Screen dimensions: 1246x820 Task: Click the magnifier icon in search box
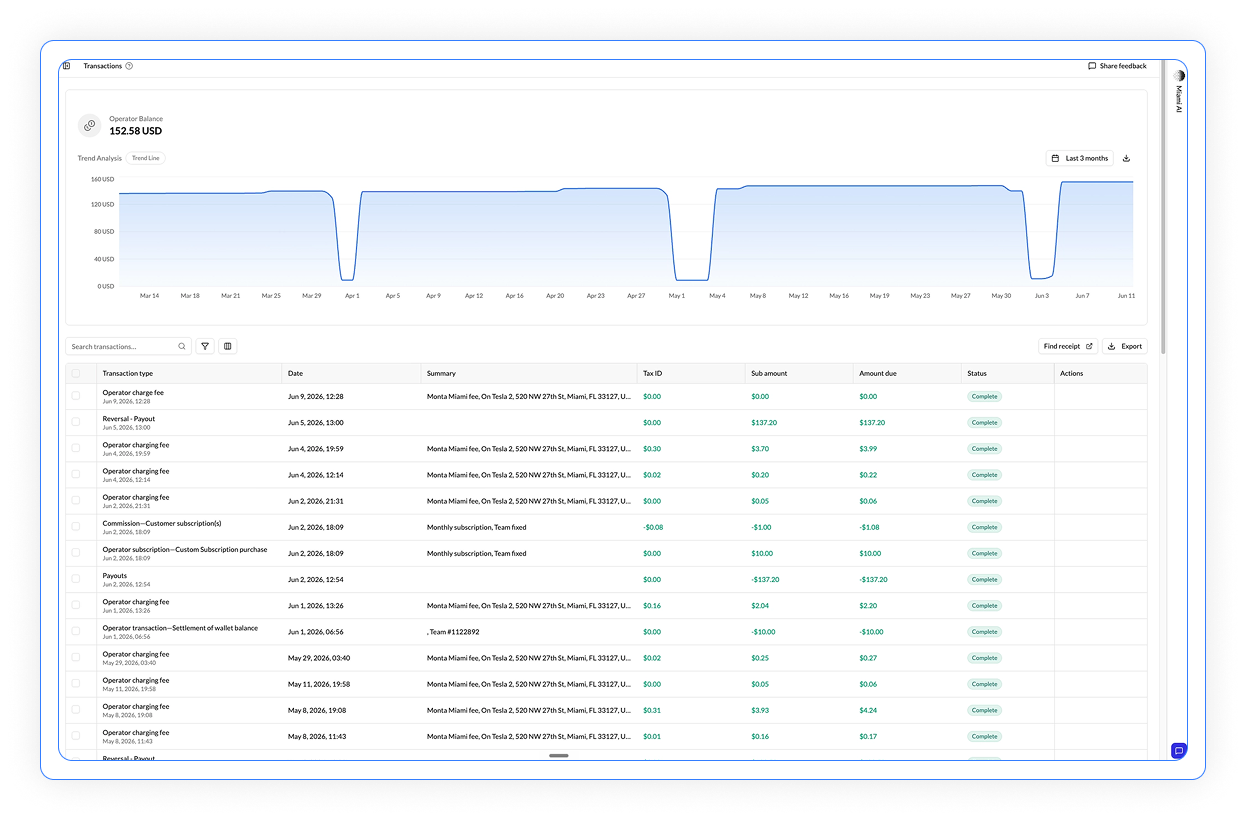(182, 346)
